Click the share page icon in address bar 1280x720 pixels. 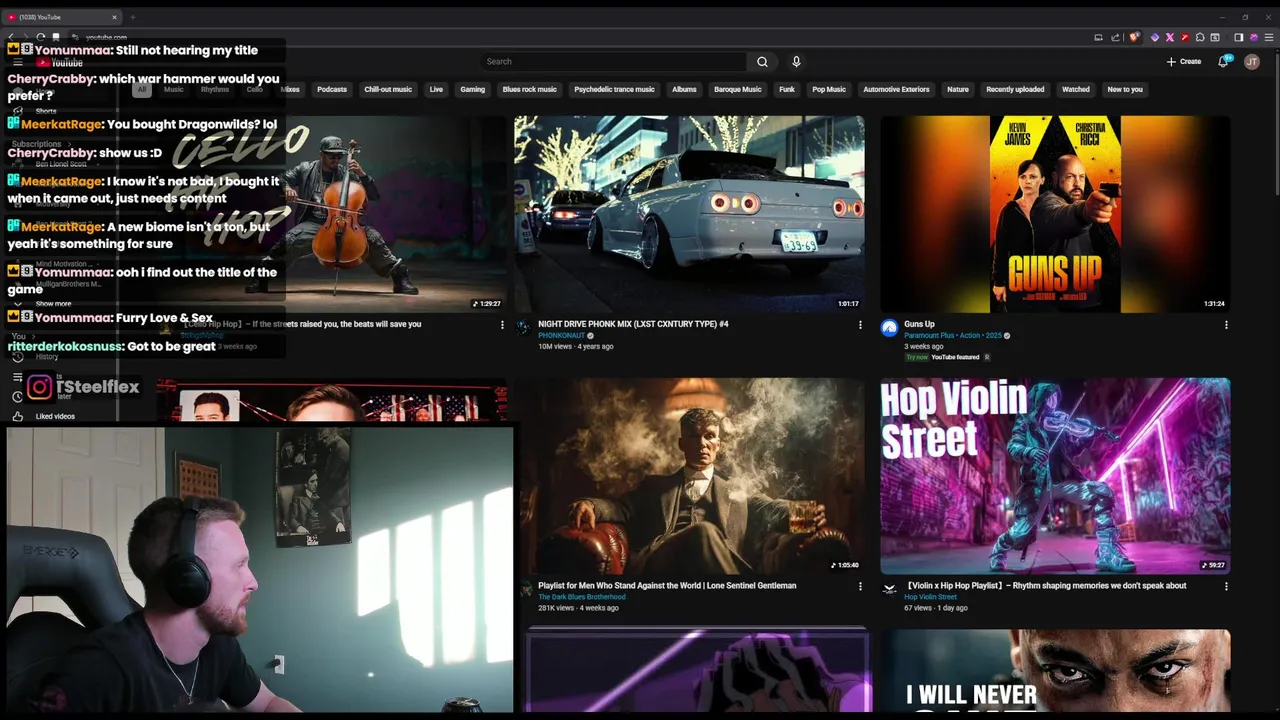pyautogui.click(x=1115, y=37)
